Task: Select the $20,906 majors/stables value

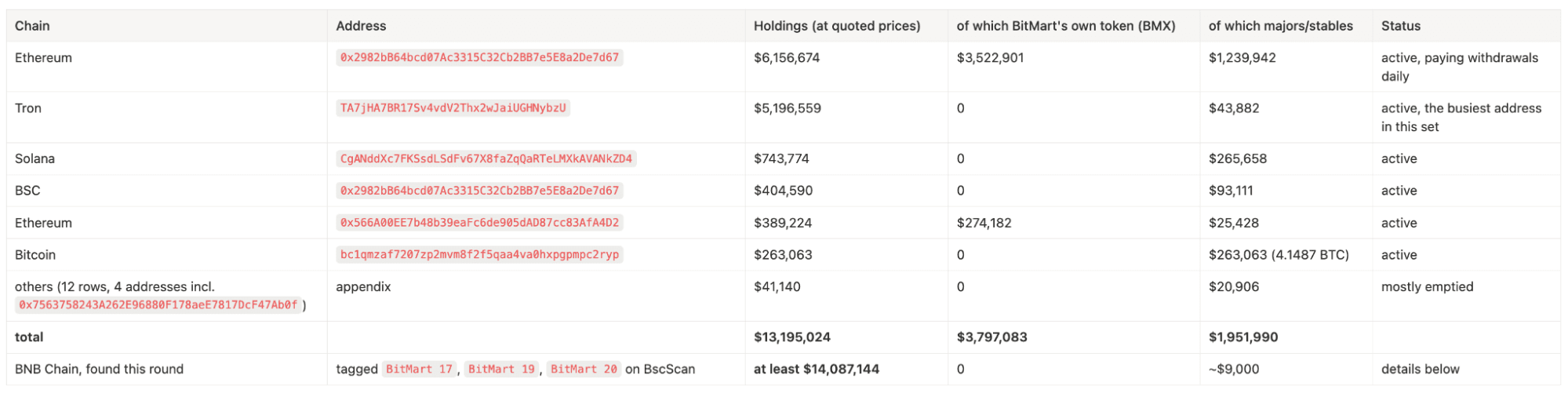Action: (x=1235, y=287)
